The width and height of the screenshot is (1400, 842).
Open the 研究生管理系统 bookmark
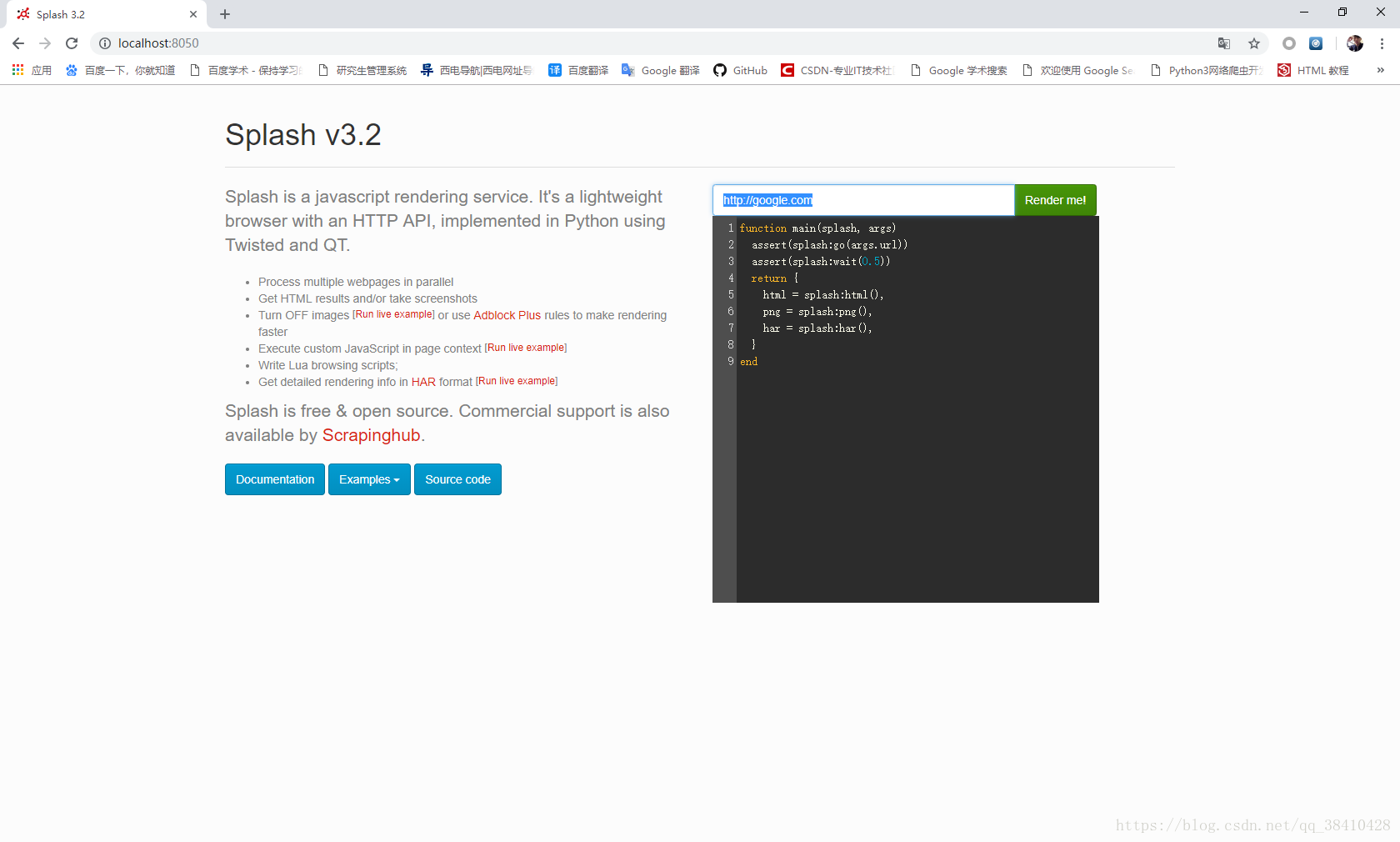click(x=362, y=70)
